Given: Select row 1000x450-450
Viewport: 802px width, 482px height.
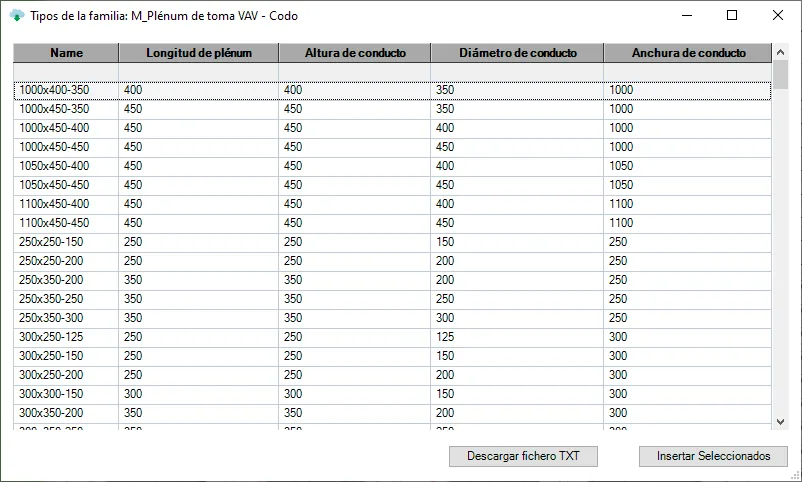Looking at the screenshot, I should pyautogui.click(x=392, y=147).
